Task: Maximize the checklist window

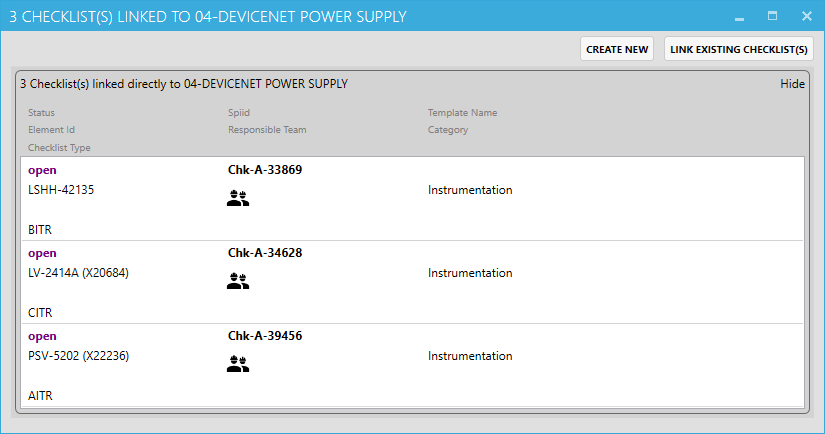Action: [772, 16]
